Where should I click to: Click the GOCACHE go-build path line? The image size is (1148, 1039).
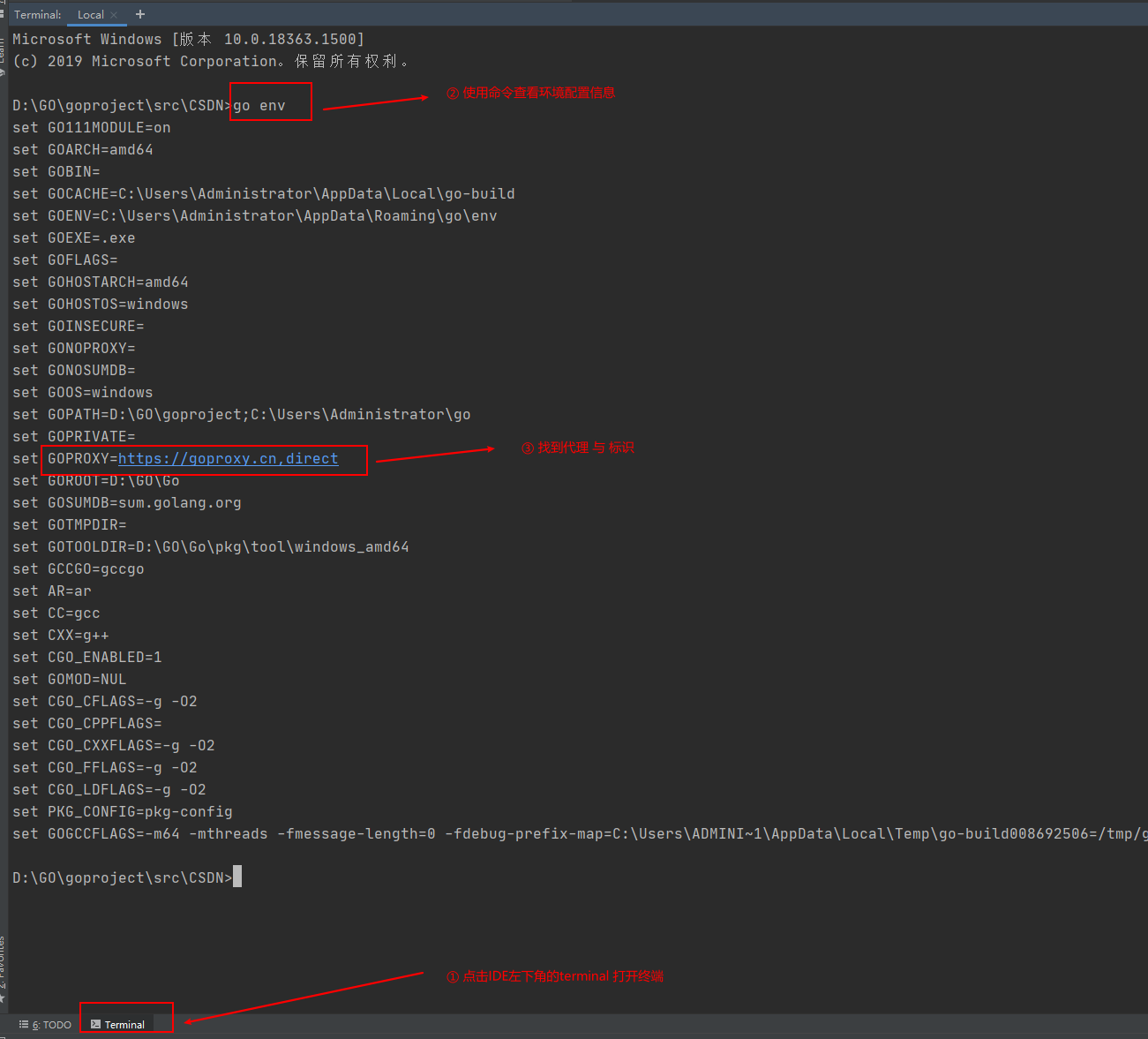tap(264, 194)
